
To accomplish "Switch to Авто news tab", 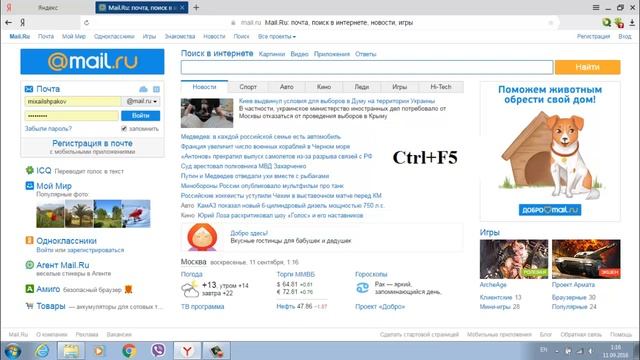I will (x=287, y=87).
